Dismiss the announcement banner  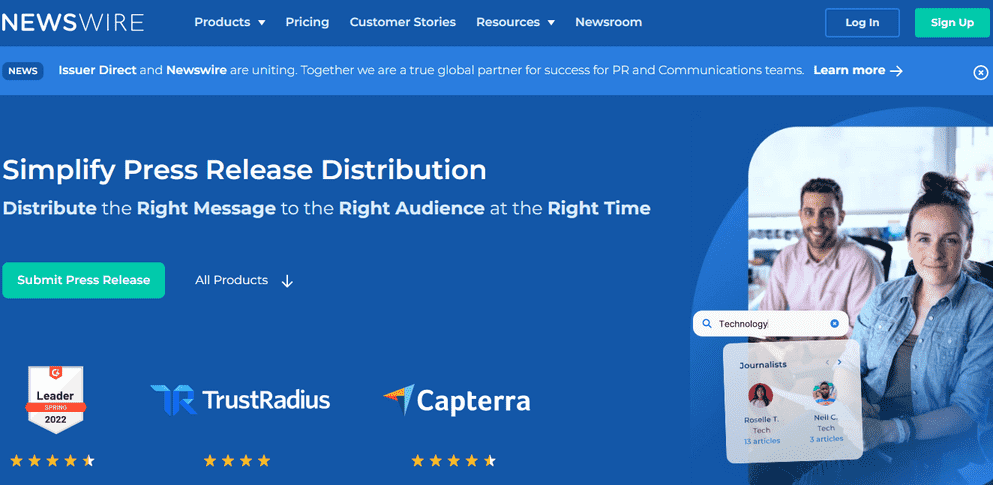(980, 72)
